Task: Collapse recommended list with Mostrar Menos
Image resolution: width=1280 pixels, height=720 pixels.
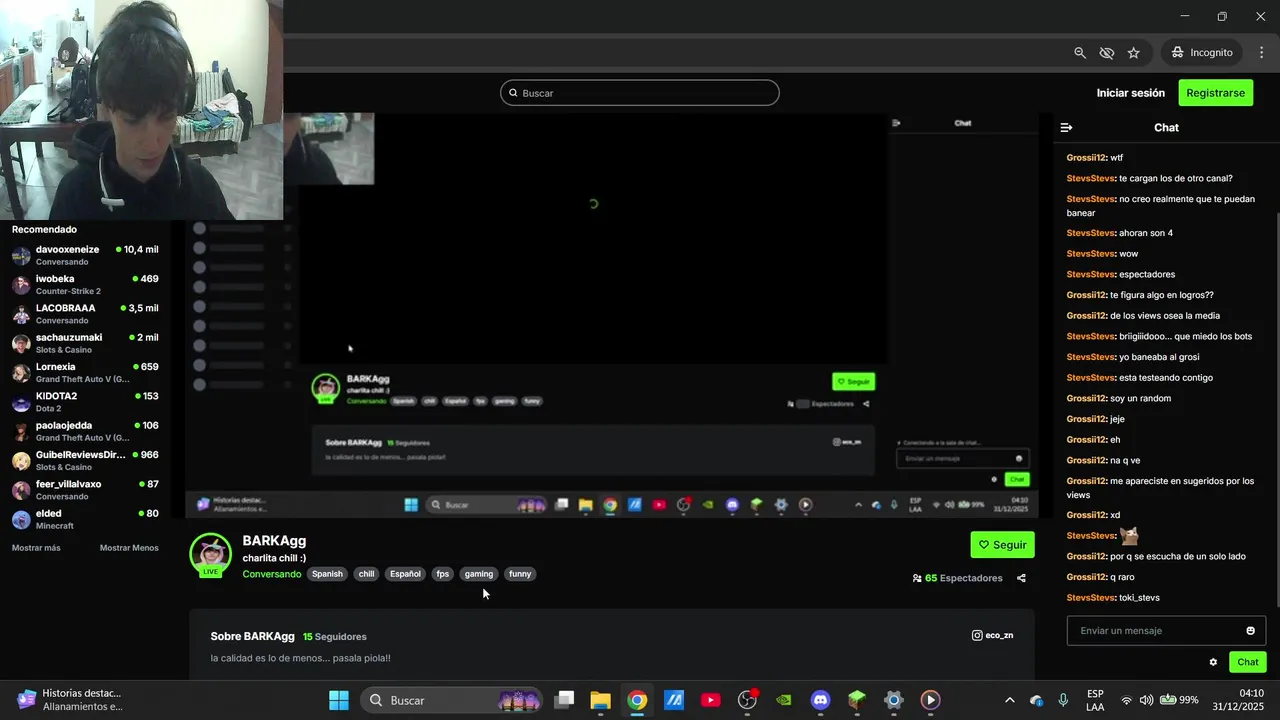Action: 129,548
